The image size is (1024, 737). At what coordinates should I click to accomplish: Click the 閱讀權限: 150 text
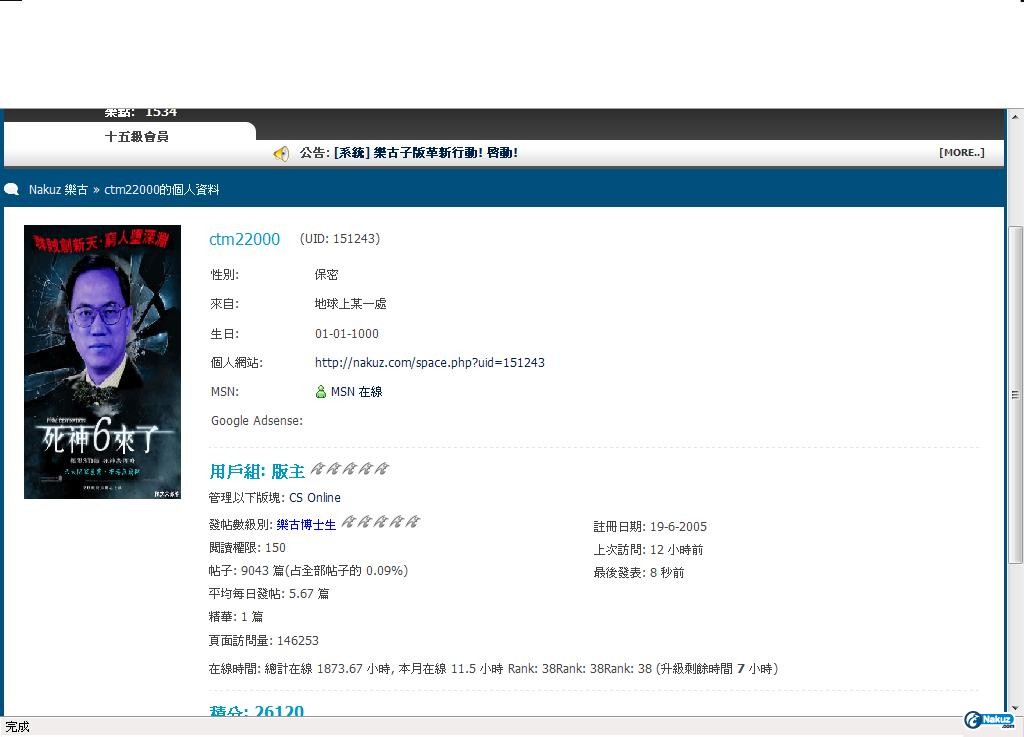point(247,548)
